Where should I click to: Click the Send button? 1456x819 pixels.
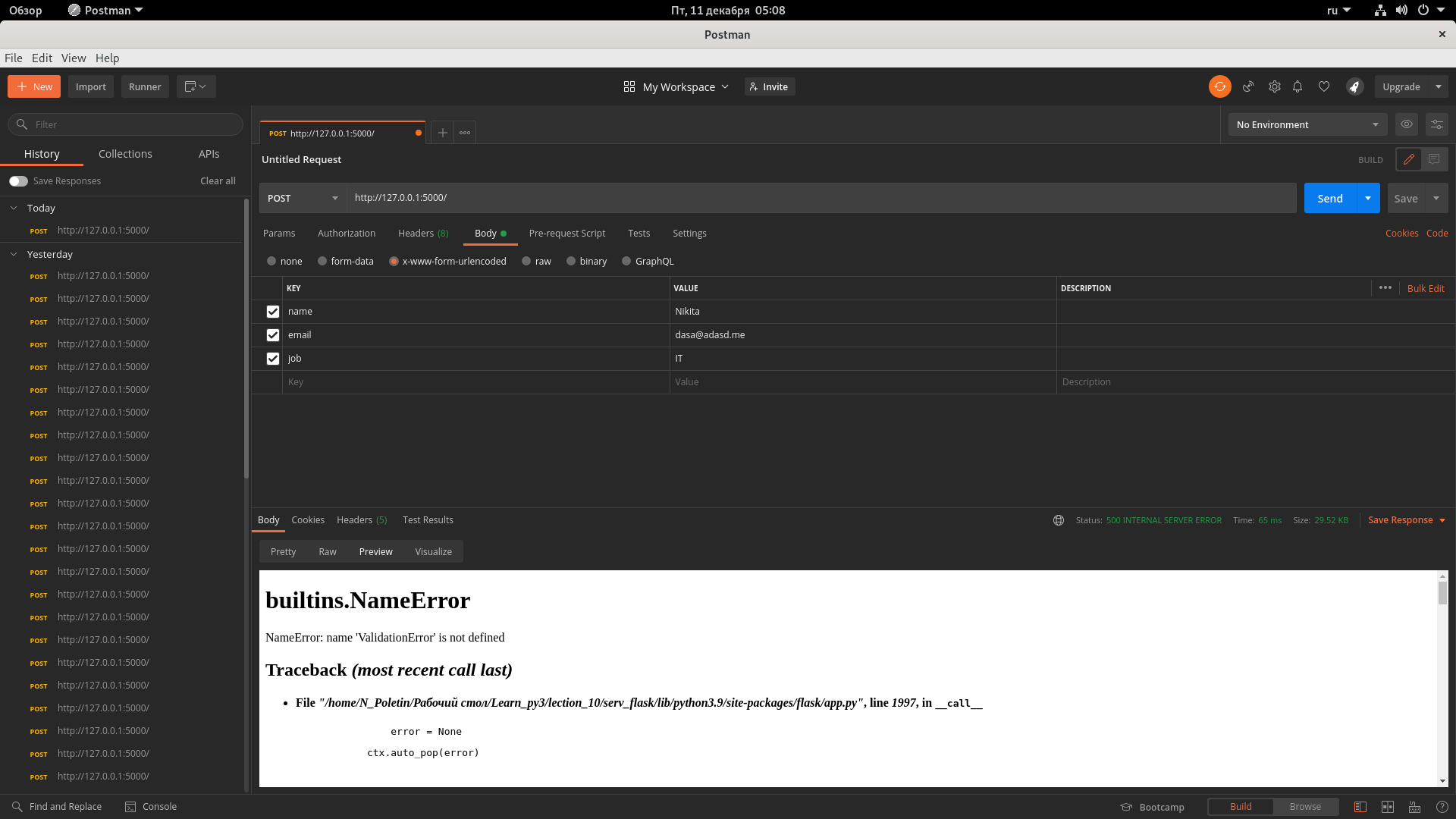(x=1330, y=198)
